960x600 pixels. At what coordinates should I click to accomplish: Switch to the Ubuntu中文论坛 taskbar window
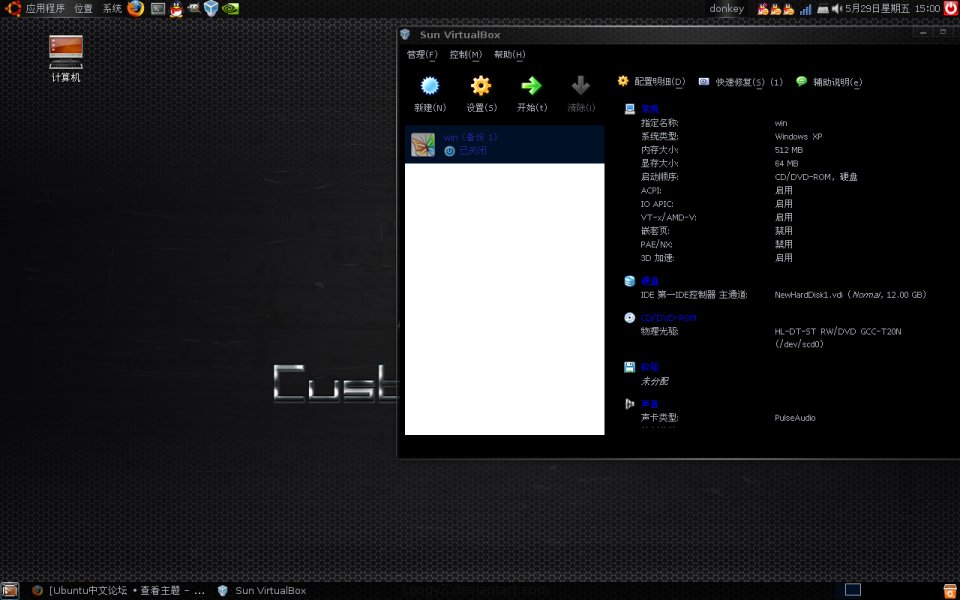point(118,590)
